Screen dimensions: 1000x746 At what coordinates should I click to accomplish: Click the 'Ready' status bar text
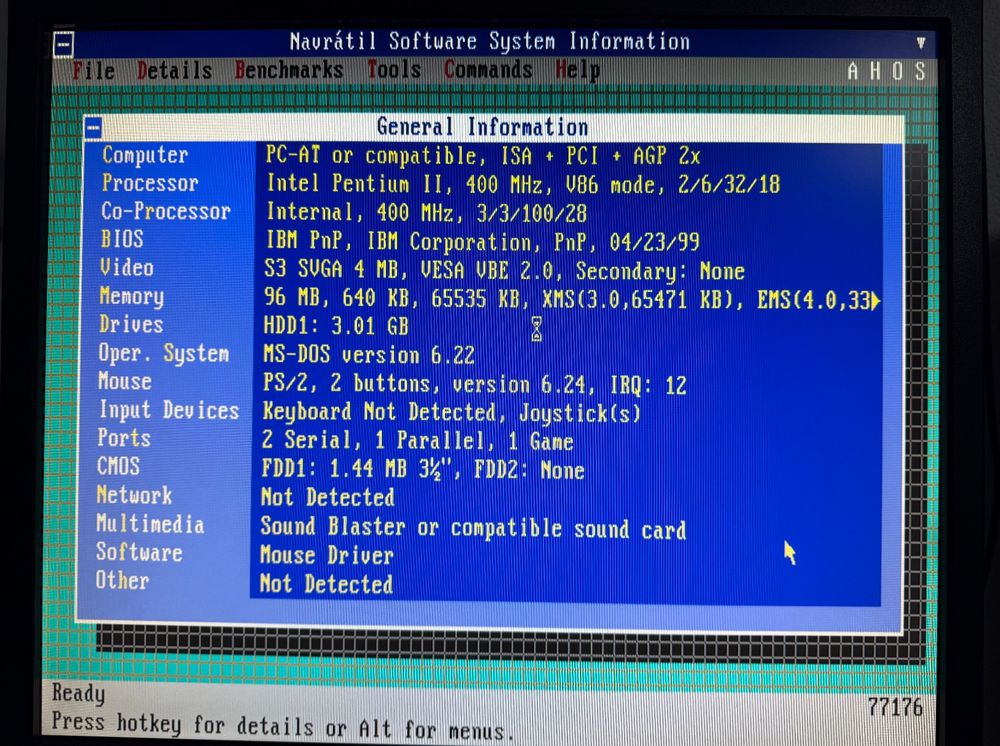78,693
